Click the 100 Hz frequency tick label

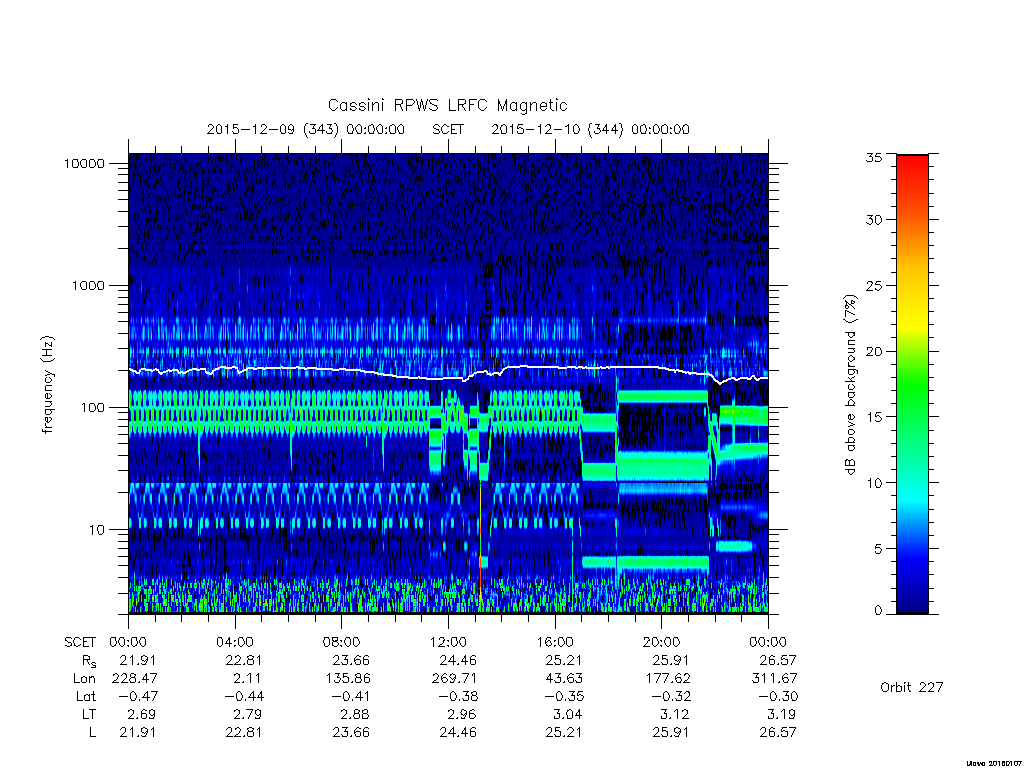pos(92,408)
